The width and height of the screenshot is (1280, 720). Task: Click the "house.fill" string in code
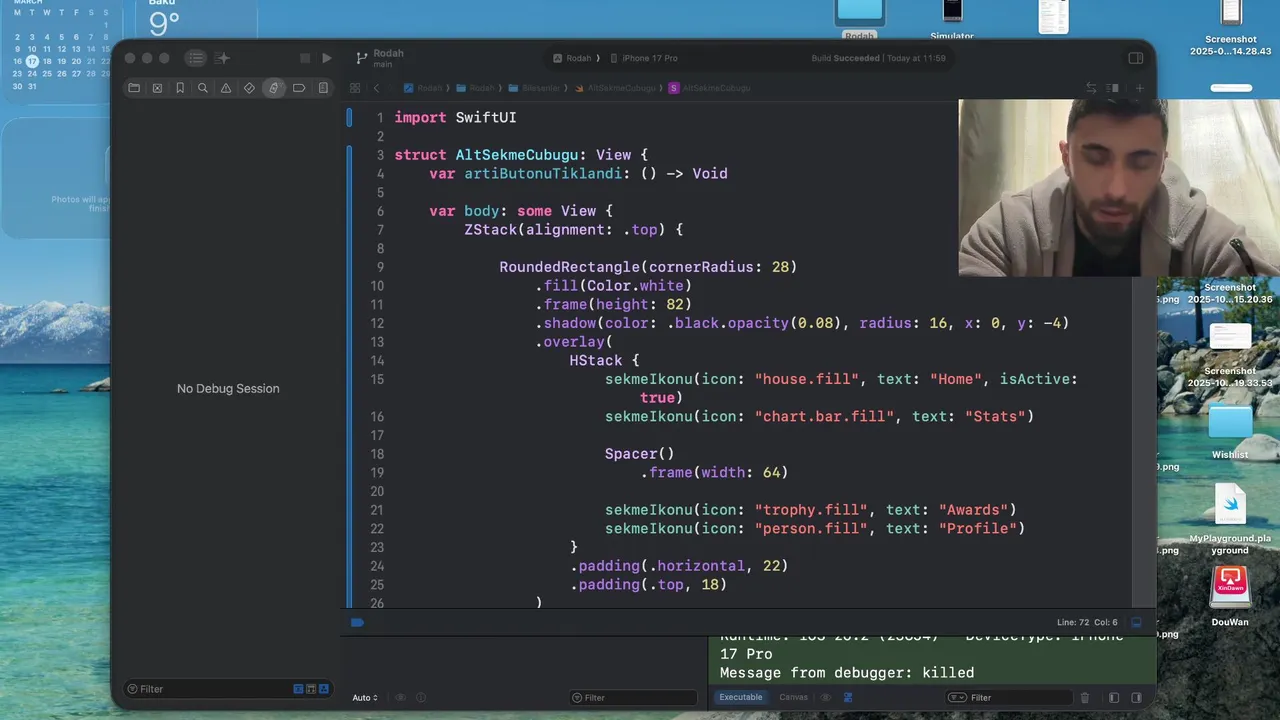click(x=807, y=379)
